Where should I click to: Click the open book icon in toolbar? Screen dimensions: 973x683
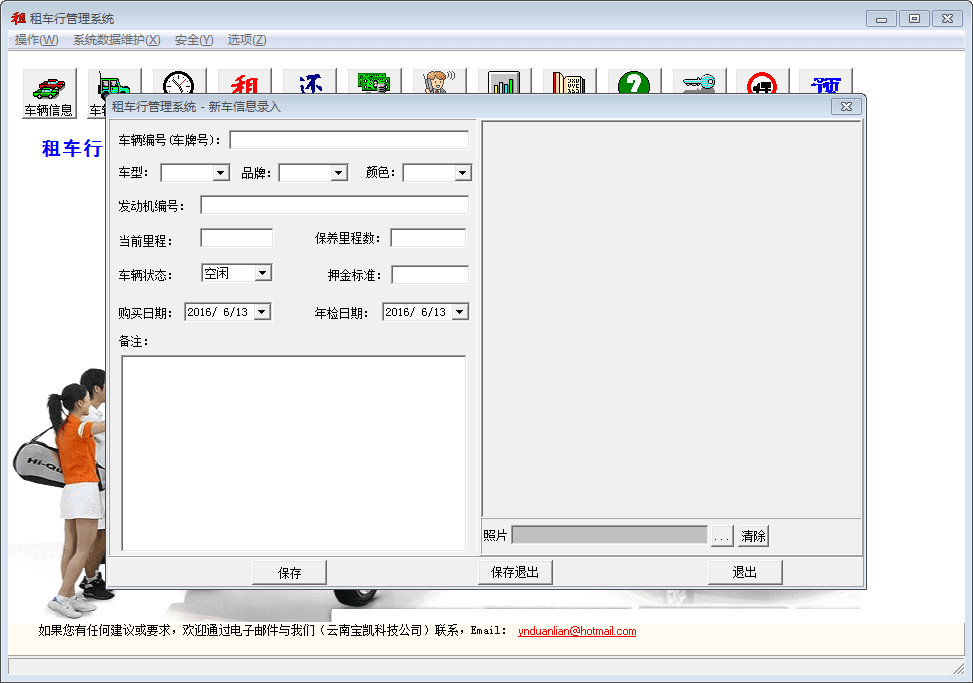(569, 83)
